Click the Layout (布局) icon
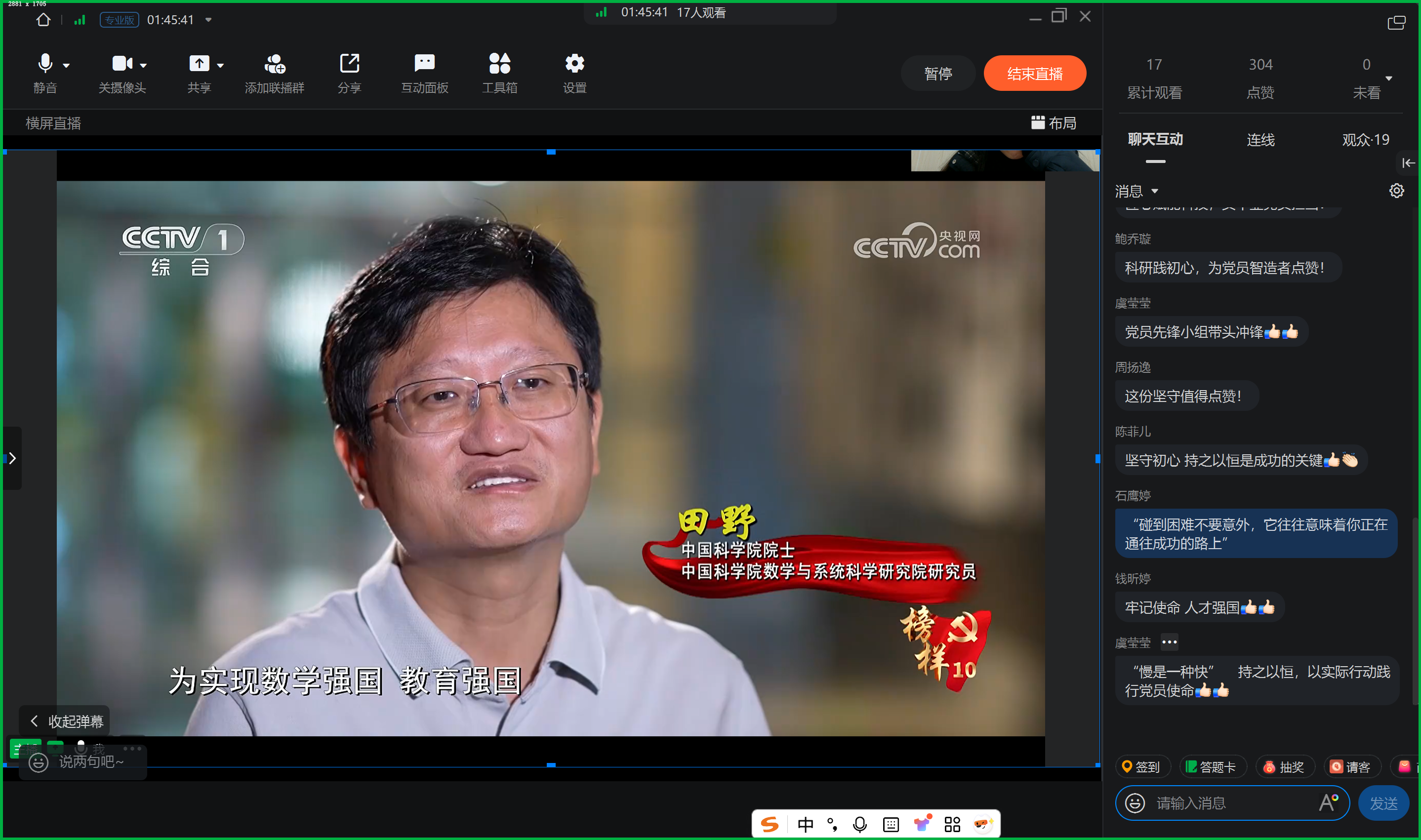The height and width of the screenshot is (840, 1421). coord(1037,123)
